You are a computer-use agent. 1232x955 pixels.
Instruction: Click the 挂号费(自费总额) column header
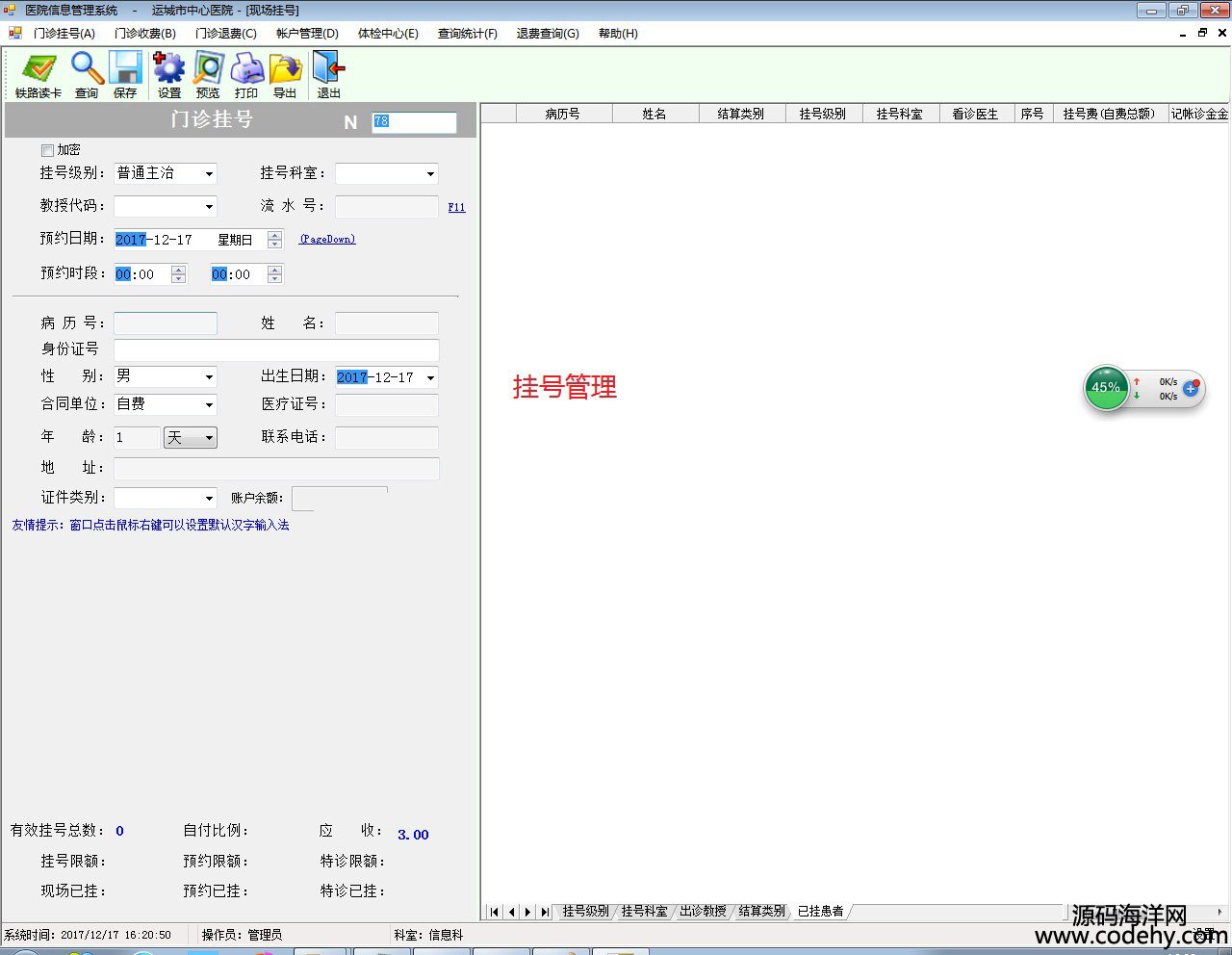tap(1109, 114)
